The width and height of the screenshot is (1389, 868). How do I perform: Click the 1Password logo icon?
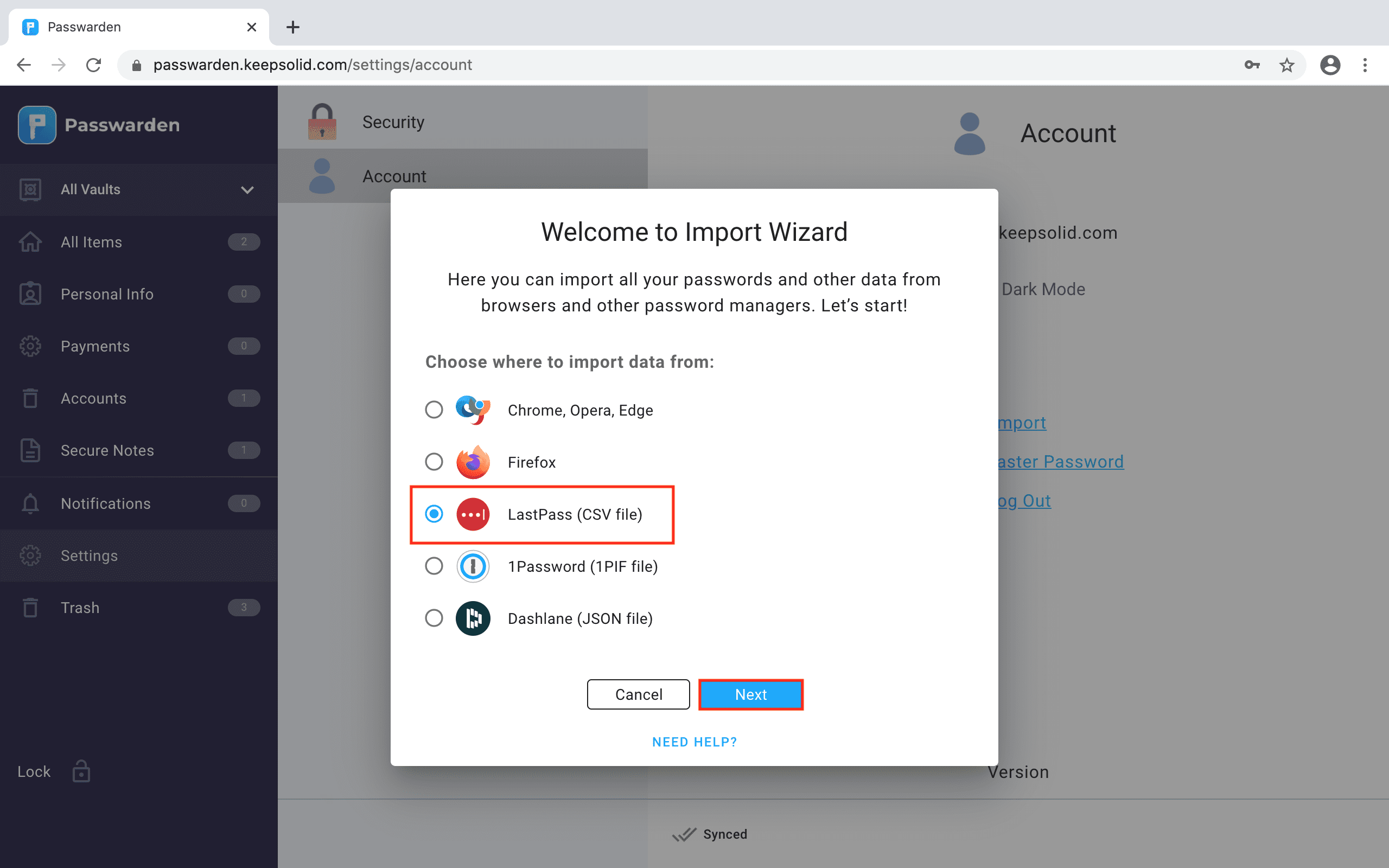[x=473, y=566]
